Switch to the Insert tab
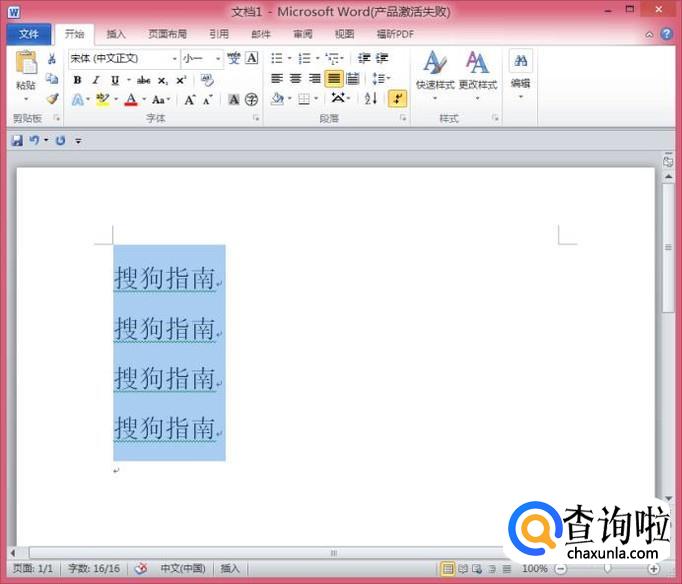Viewport: 682px width, 584px height. [x=116, y=34]
